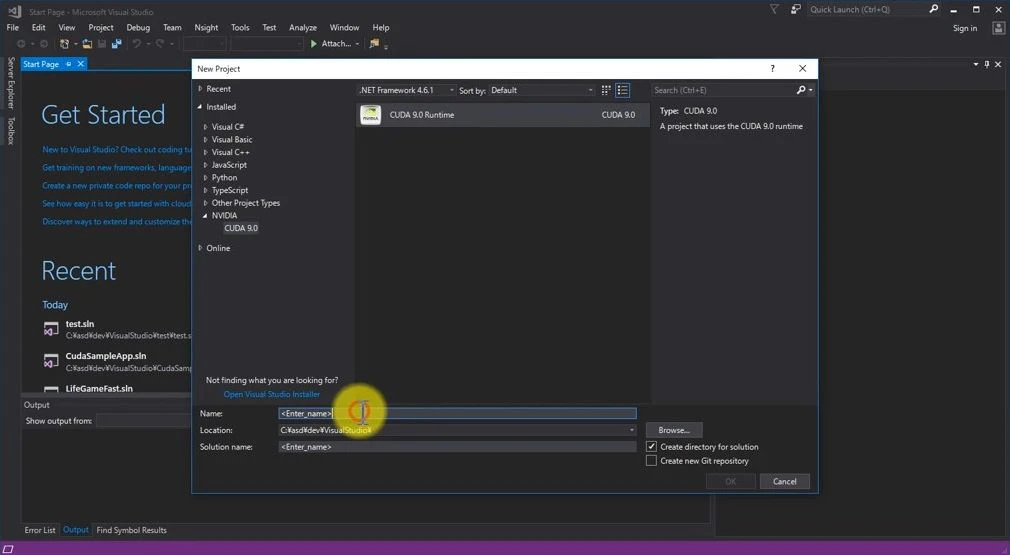Screen dimensions: 1010x555
Task: Click the template Search box
Action: point(723,90)
